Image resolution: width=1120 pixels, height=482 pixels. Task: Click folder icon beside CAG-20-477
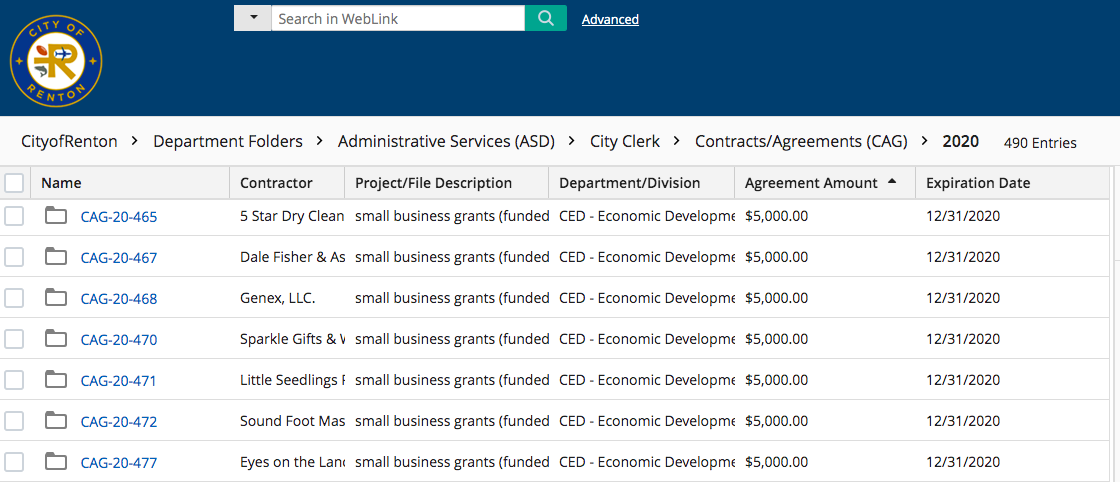click(56, 462)
